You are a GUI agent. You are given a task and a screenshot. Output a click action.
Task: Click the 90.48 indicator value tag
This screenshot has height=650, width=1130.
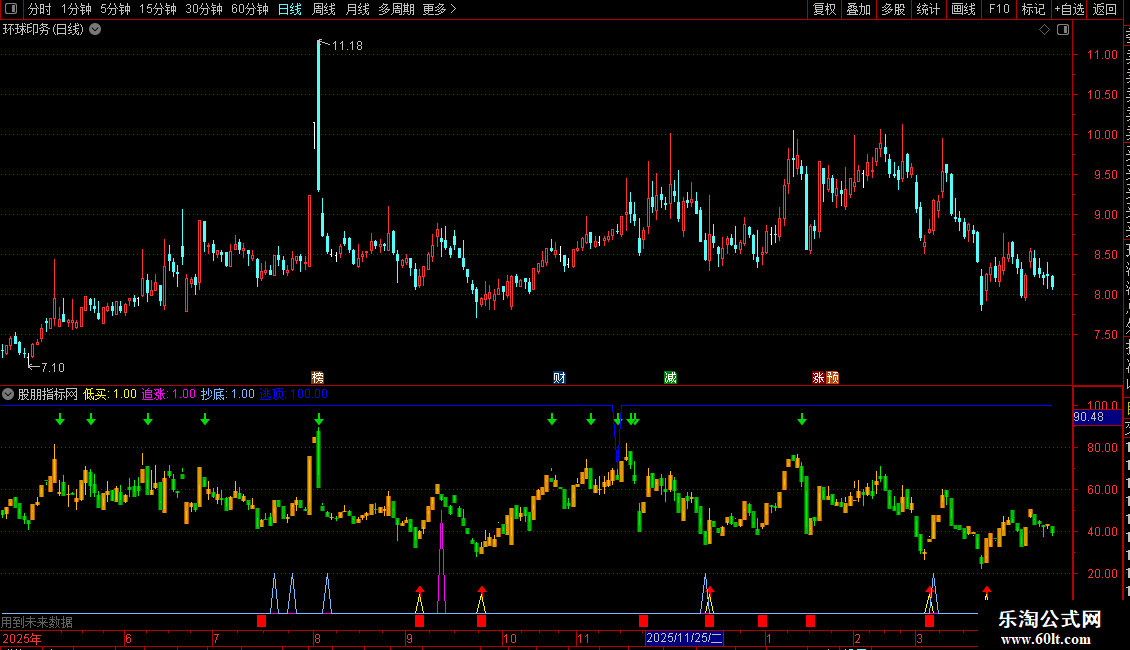(x=1097, y=417)
